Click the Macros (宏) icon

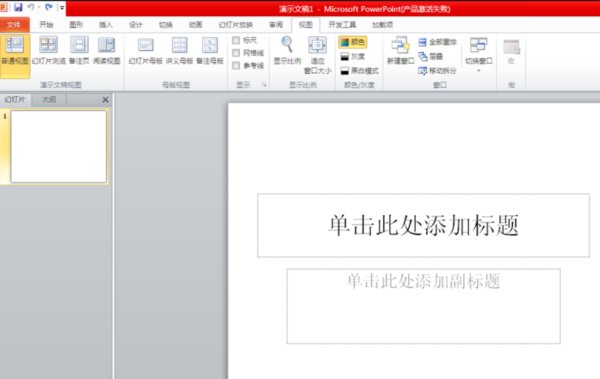click(x=511, y=51)
